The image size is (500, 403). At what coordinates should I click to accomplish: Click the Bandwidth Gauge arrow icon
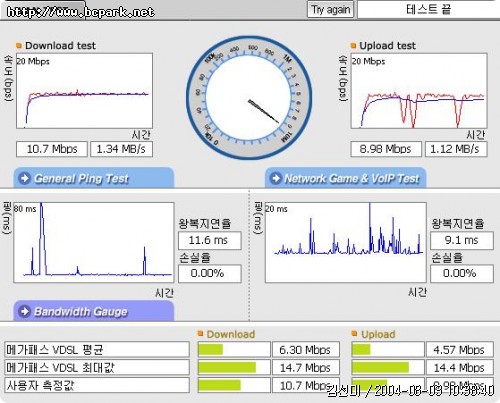tap(25, 311)
